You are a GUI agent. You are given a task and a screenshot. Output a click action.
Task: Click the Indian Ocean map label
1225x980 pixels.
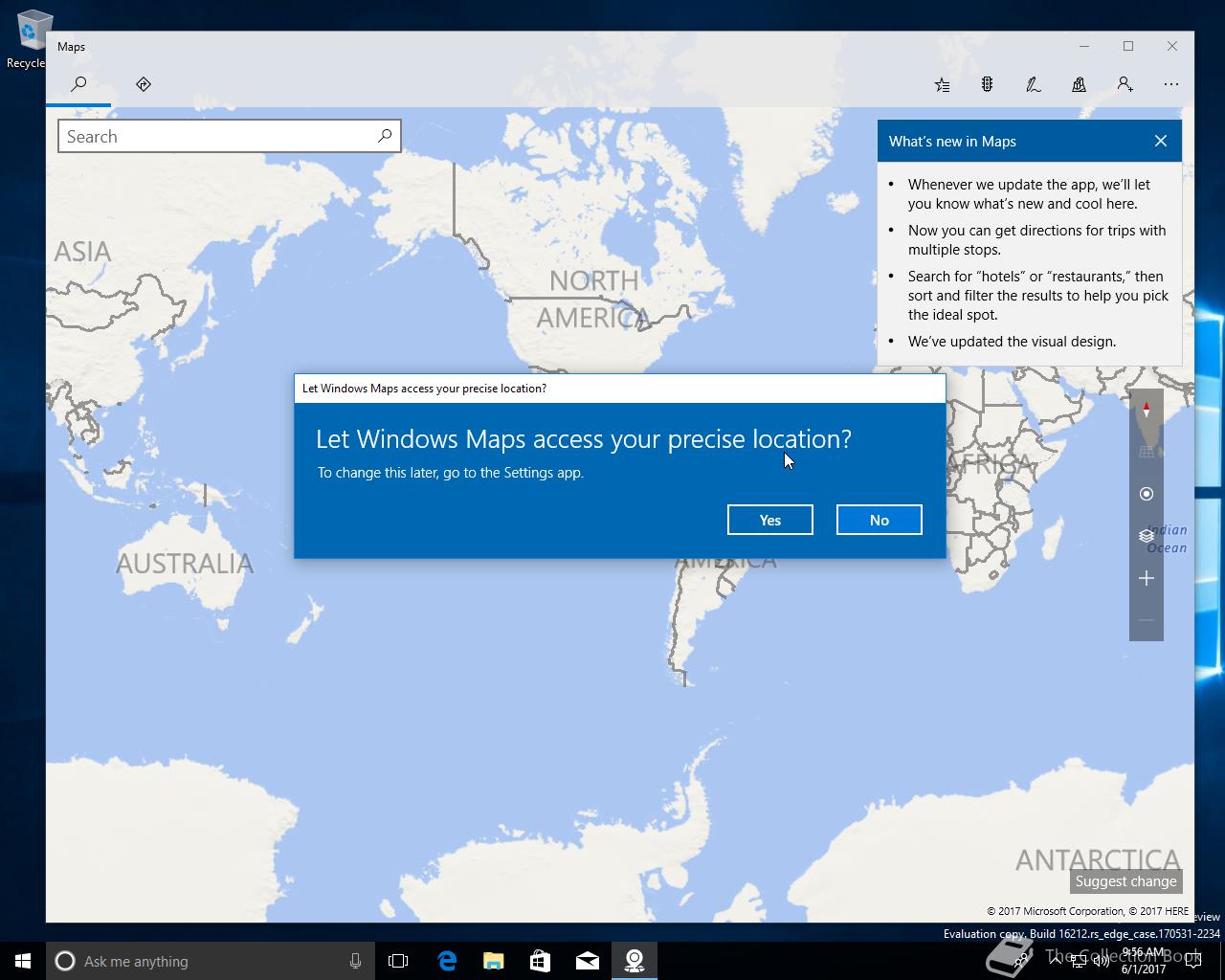click(x=1167, y=539)
